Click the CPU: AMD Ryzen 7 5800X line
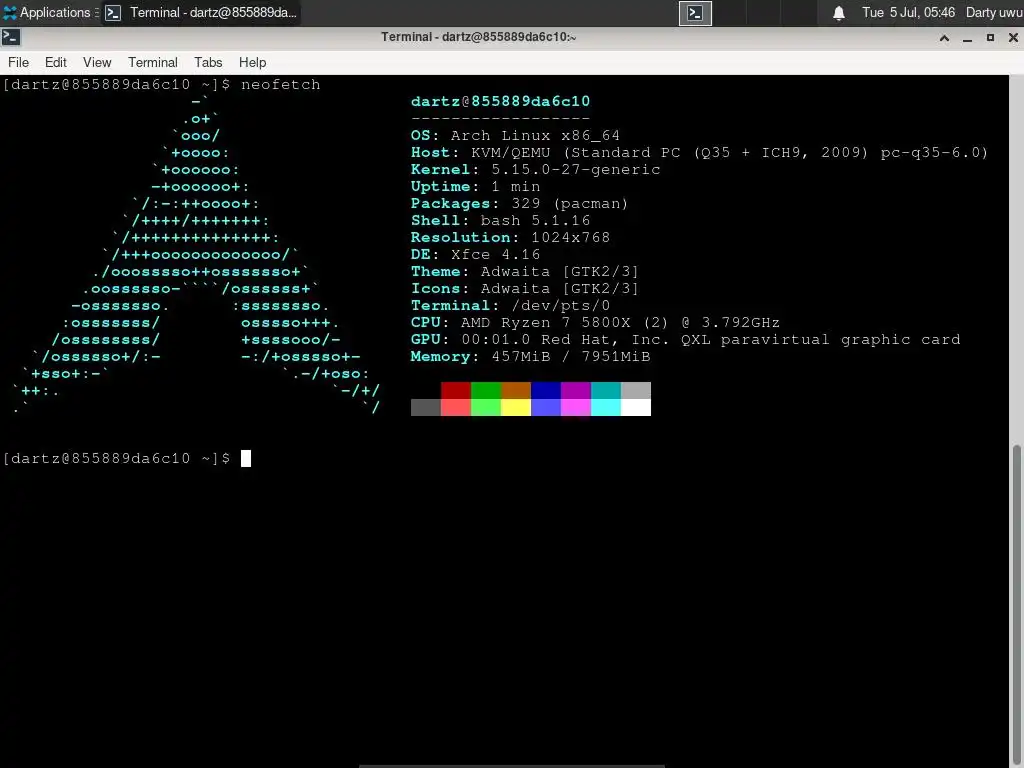The height and width of the screenshot is (768, 1024). point(596,322)
